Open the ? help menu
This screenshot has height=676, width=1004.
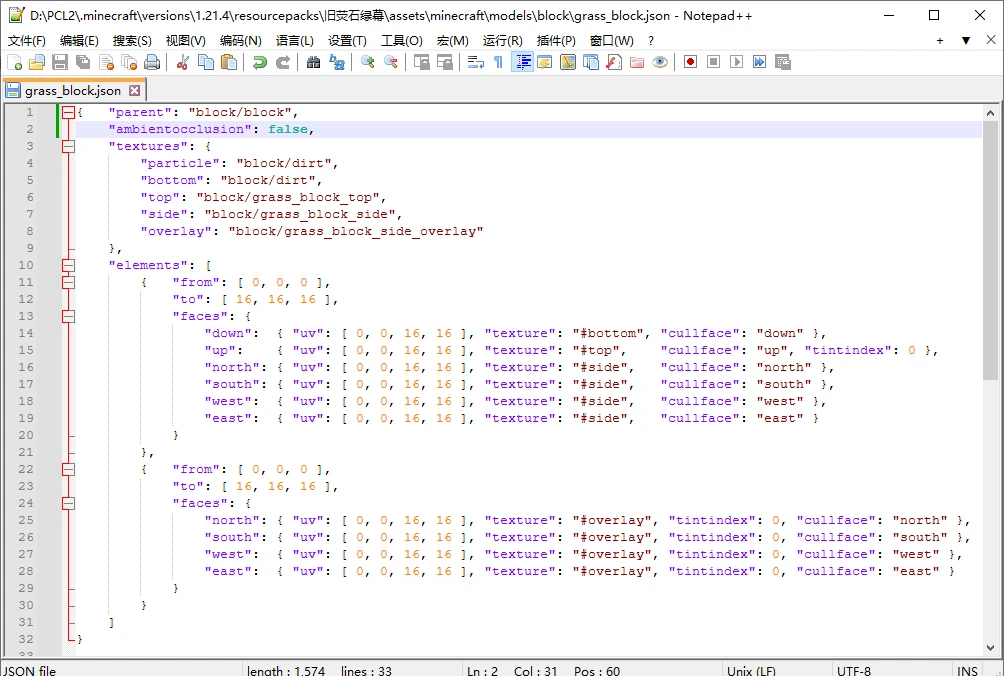click(x=651, y=40)
